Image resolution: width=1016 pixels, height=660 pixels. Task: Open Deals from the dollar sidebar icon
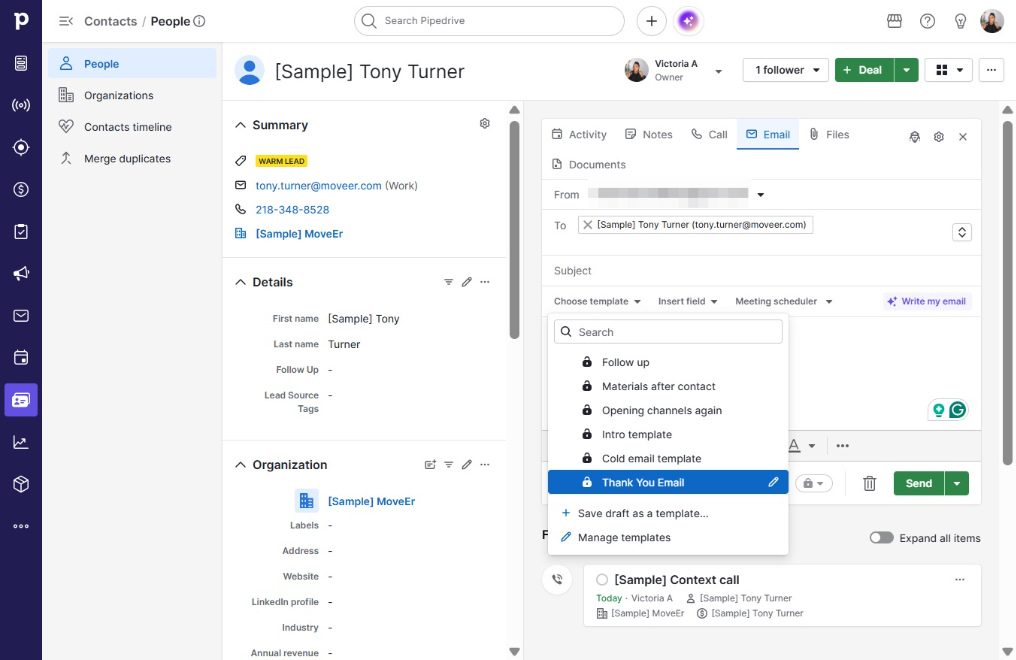pos(21,190)
